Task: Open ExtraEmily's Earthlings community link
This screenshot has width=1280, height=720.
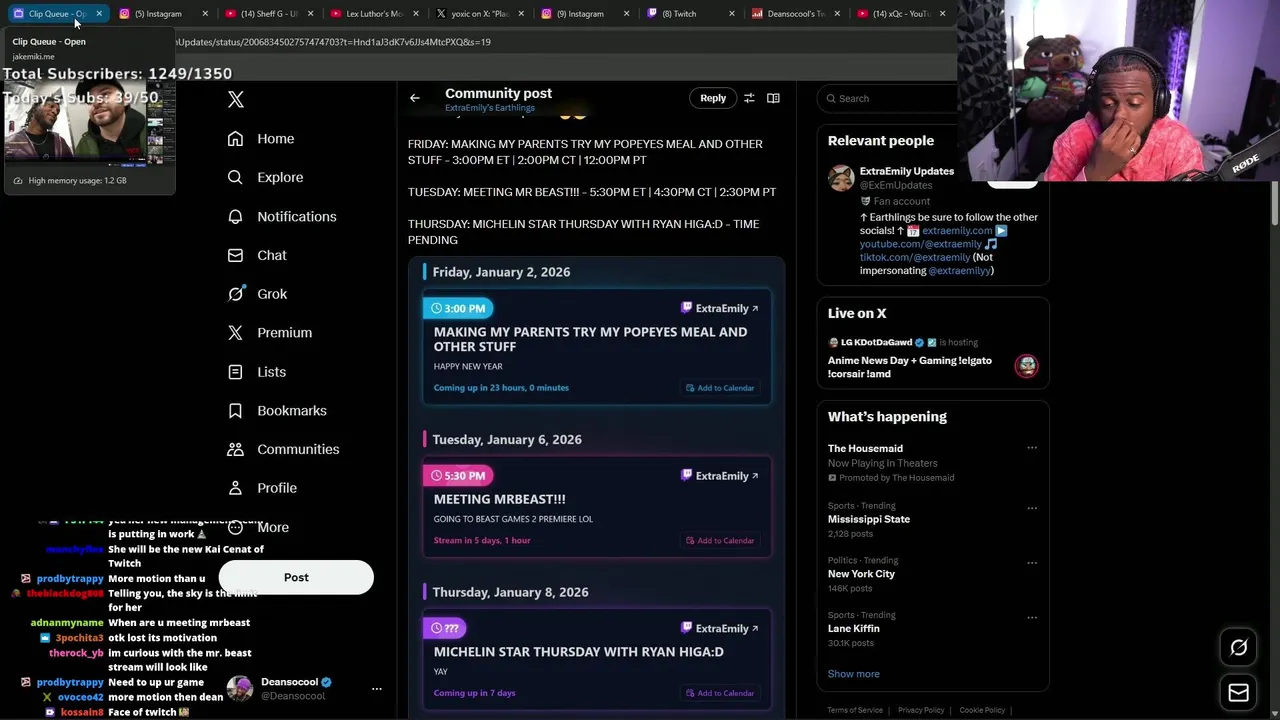Action: click(x=490, y=108)
